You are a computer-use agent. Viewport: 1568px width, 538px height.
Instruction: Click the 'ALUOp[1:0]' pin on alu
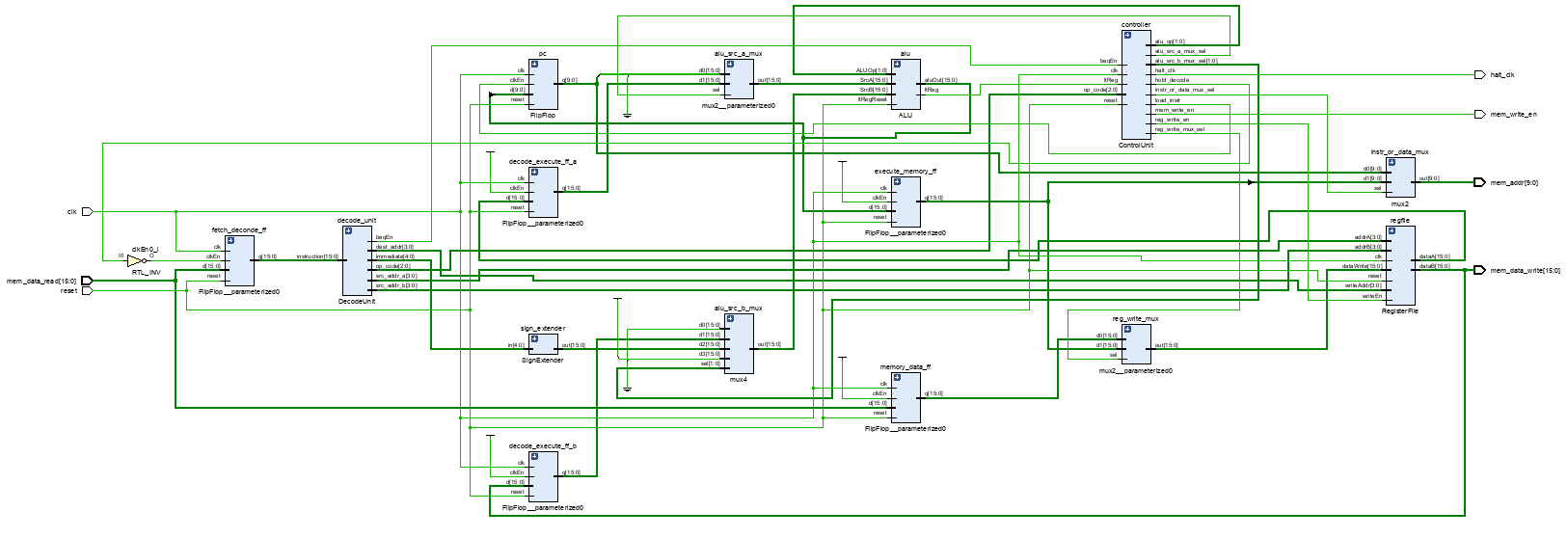[x=872, y=70]
